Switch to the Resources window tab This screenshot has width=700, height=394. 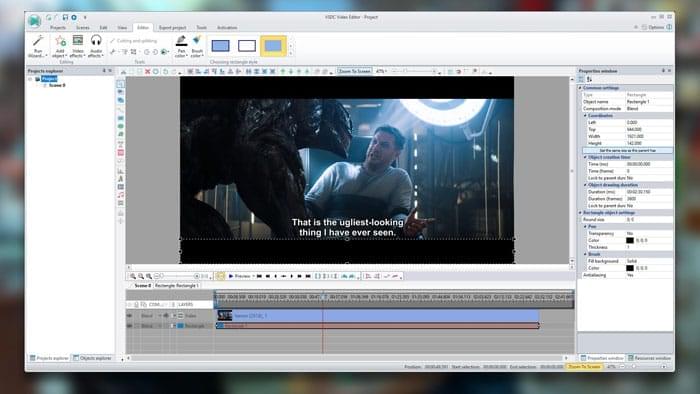coord(650,358)
